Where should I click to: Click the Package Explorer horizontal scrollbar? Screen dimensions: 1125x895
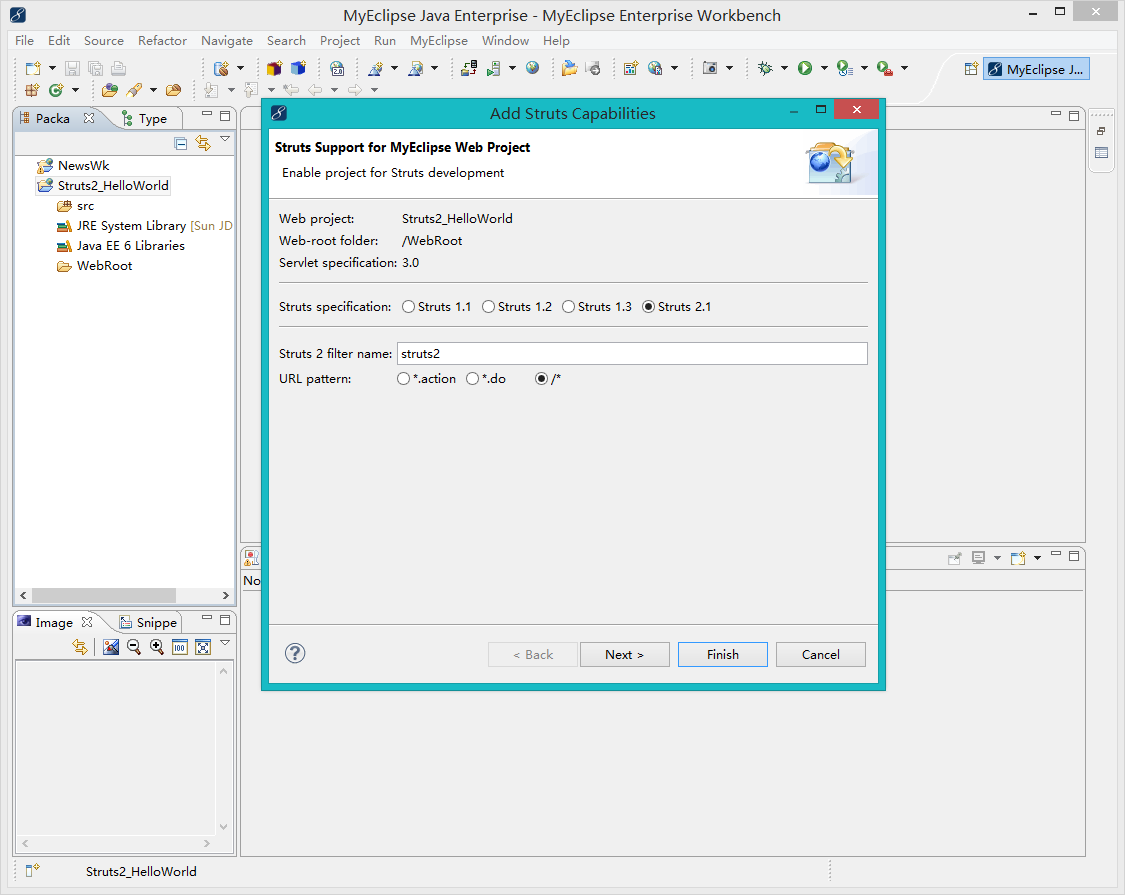point(104,595)
